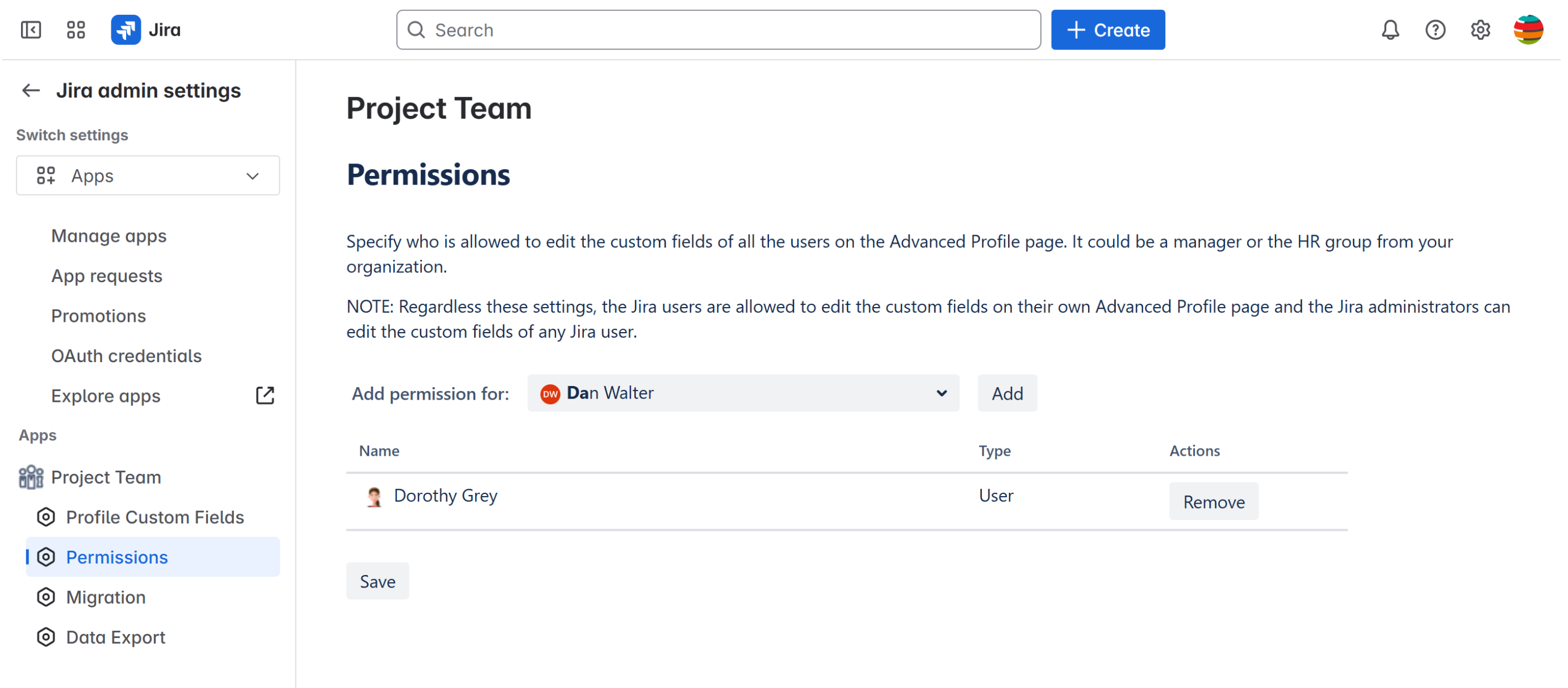
Task: Open the notifications bell
Action: click(1390, 30)
